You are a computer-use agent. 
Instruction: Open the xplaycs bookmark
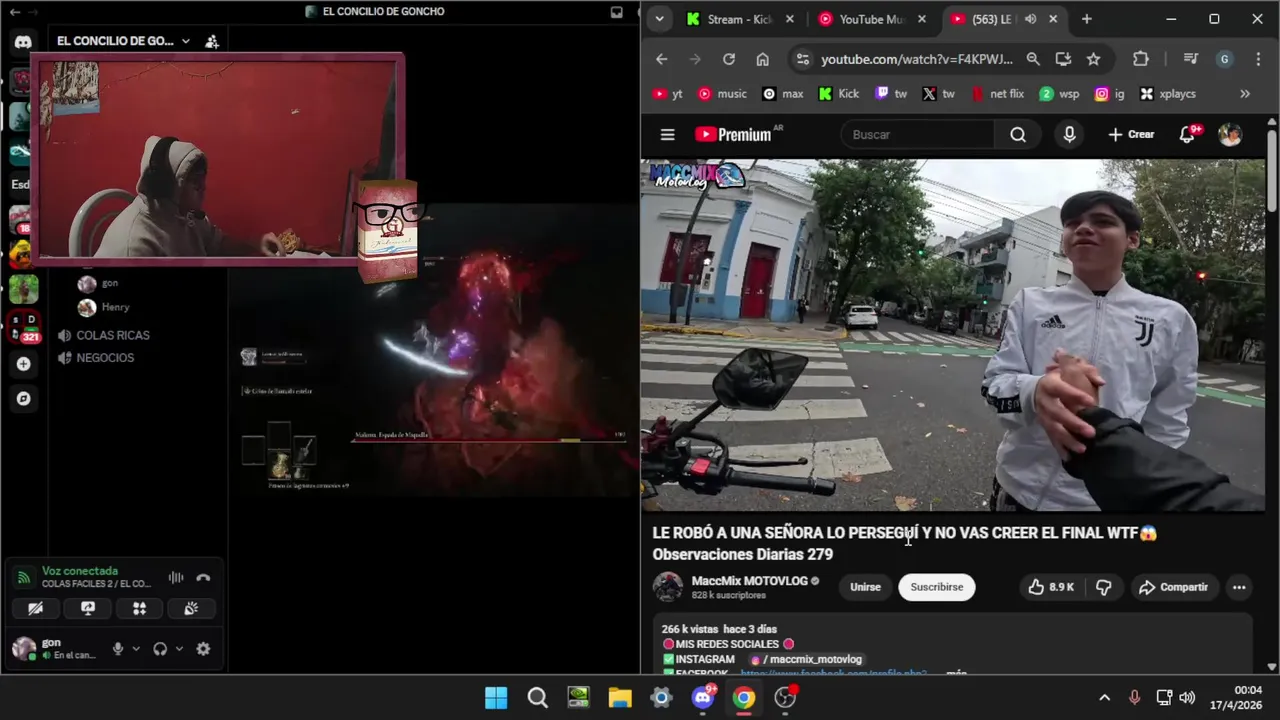coord(1168,93)
